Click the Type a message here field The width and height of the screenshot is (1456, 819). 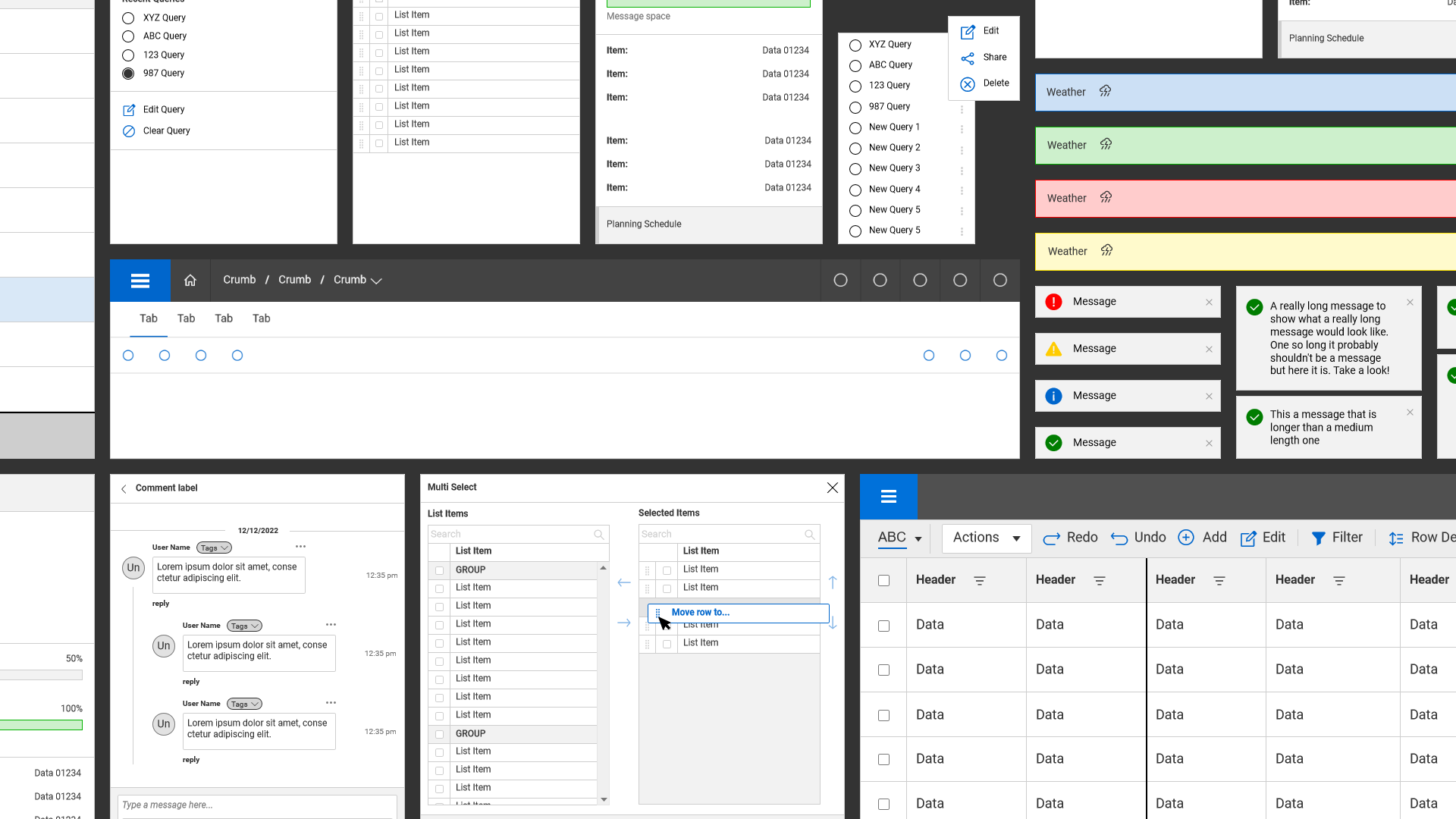pyautogui.click(x=257, y=805)
